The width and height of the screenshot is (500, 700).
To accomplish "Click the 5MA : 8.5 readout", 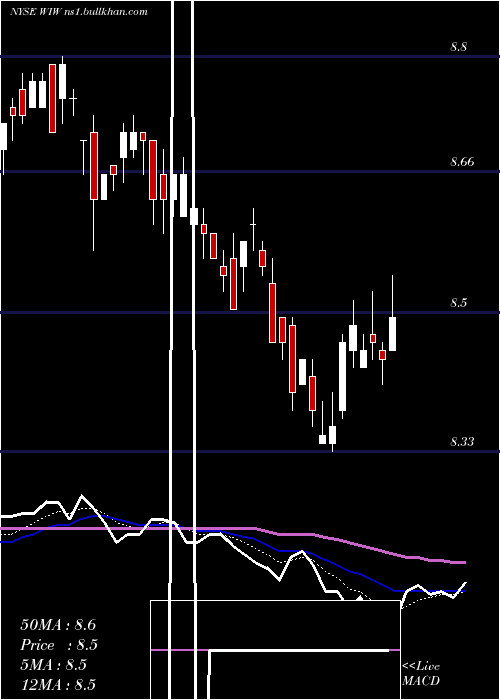I will (x=53, y=665).
